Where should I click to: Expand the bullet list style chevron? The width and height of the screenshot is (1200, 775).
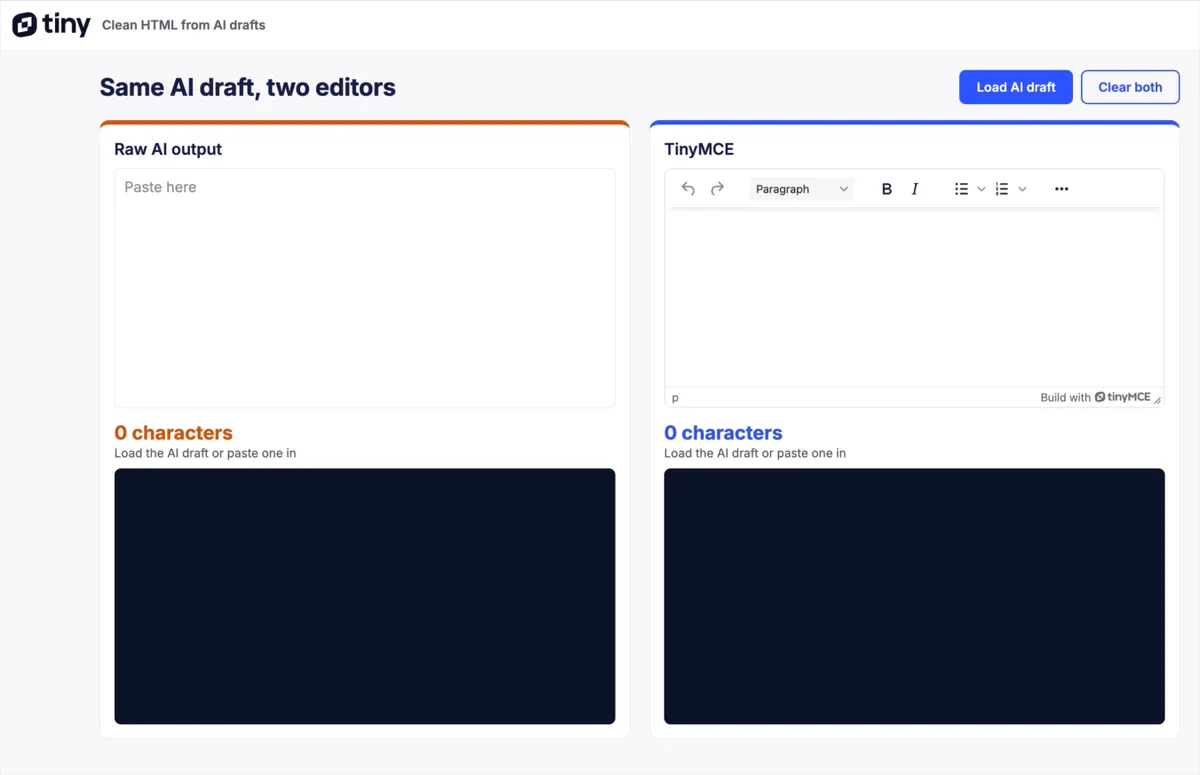(981, 189)
